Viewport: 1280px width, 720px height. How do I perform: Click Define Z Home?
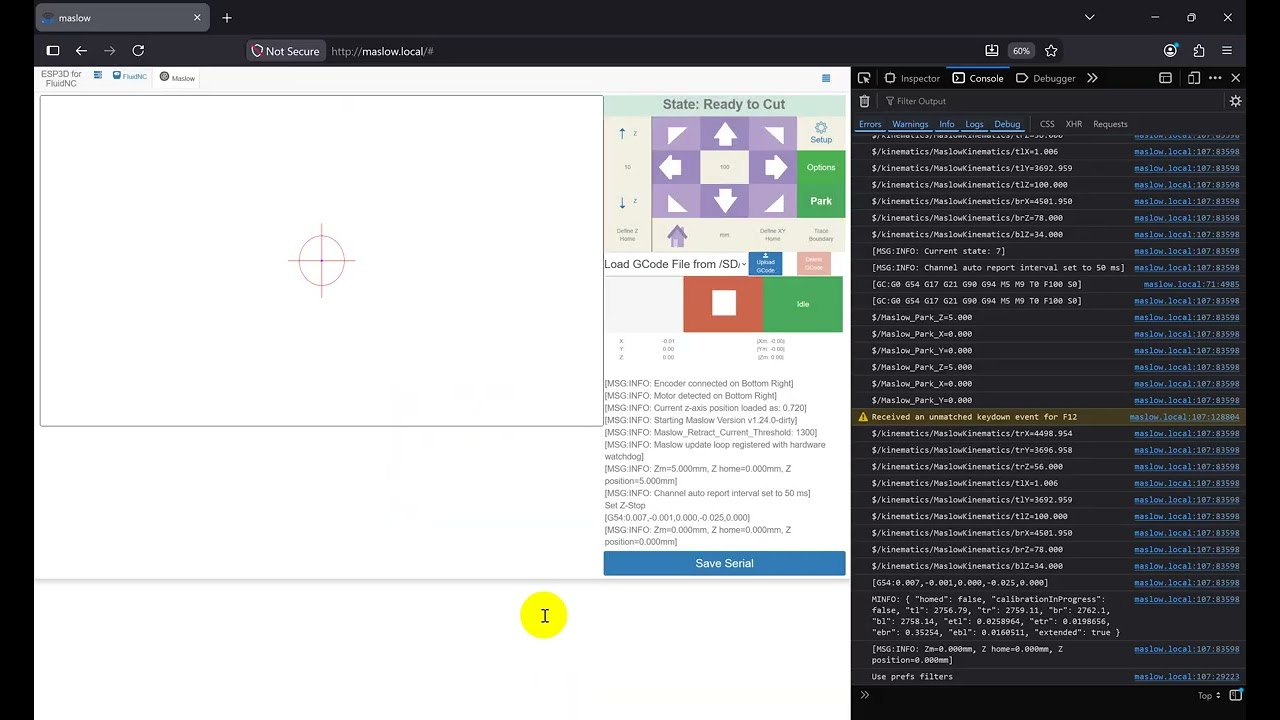click(627, 235)
